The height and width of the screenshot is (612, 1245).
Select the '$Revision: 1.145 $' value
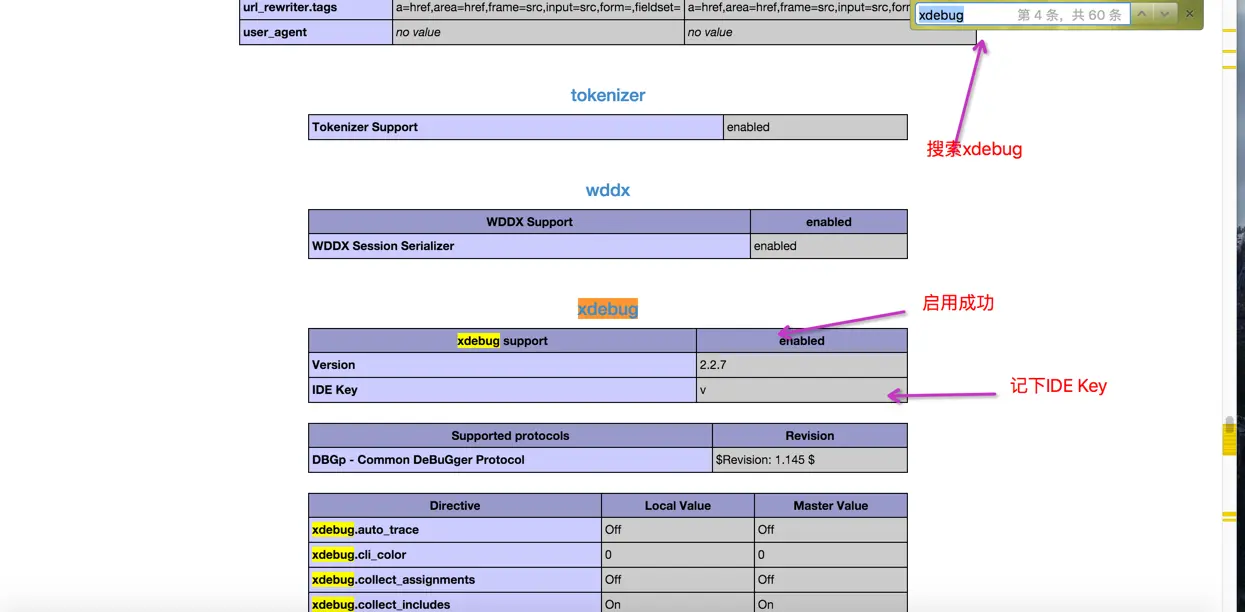[x=810, y=460]
